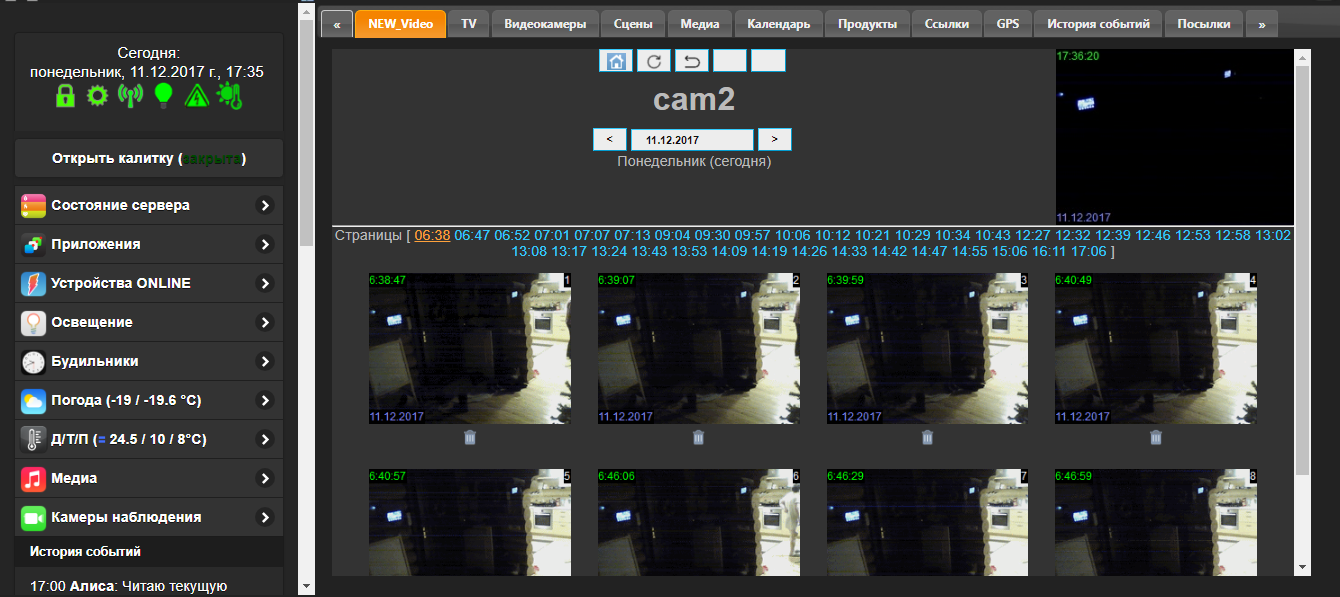Viewport: 1340px width, 597px height.
Task: Open the 6:39:59 snapshot thumbnail
Action: tap(927, 347)
